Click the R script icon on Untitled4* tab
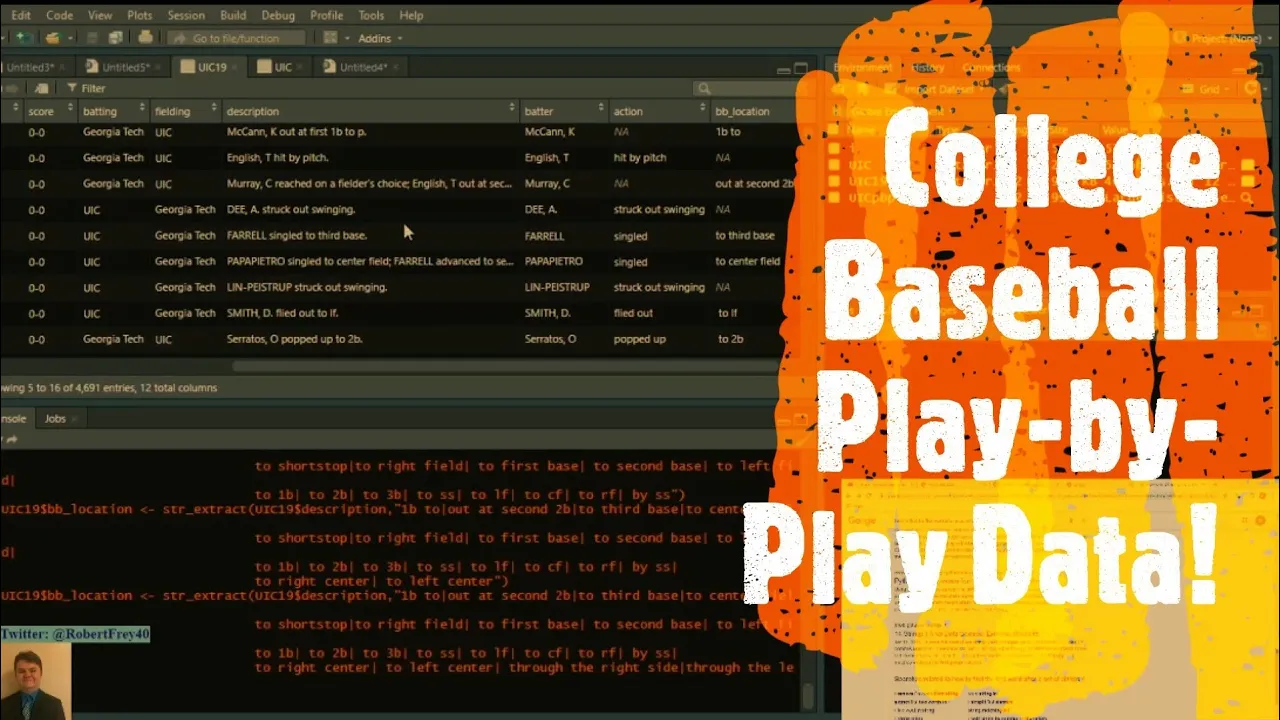Screen dimensions: 1280x720 (329, 67)
